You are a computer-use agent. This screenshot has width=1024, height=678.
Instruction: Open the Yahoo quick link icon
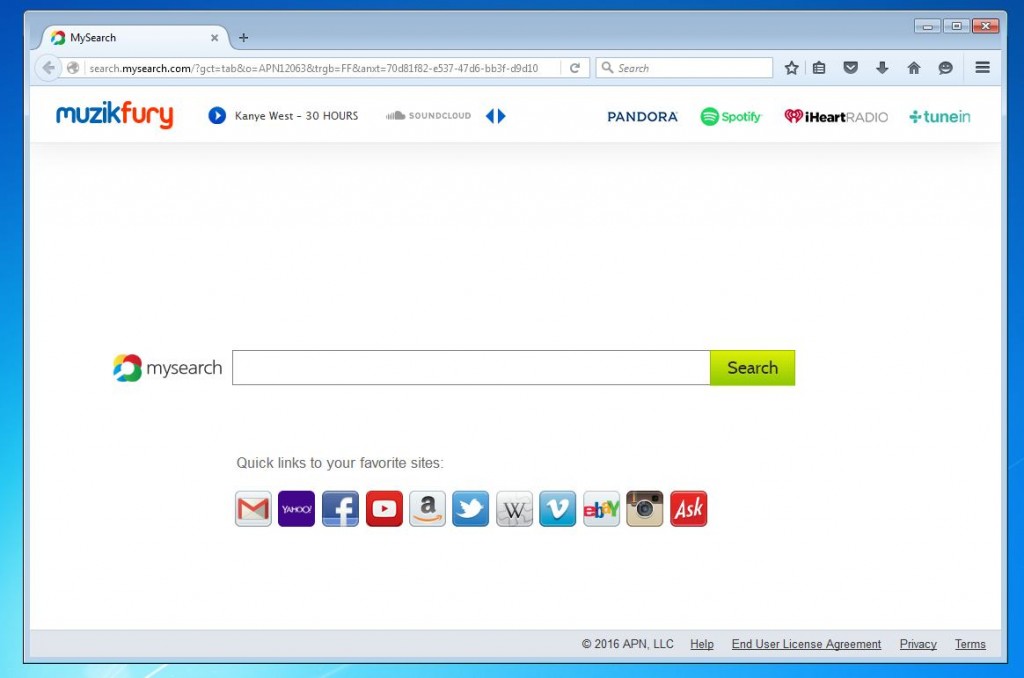click(x=296, y=508)
